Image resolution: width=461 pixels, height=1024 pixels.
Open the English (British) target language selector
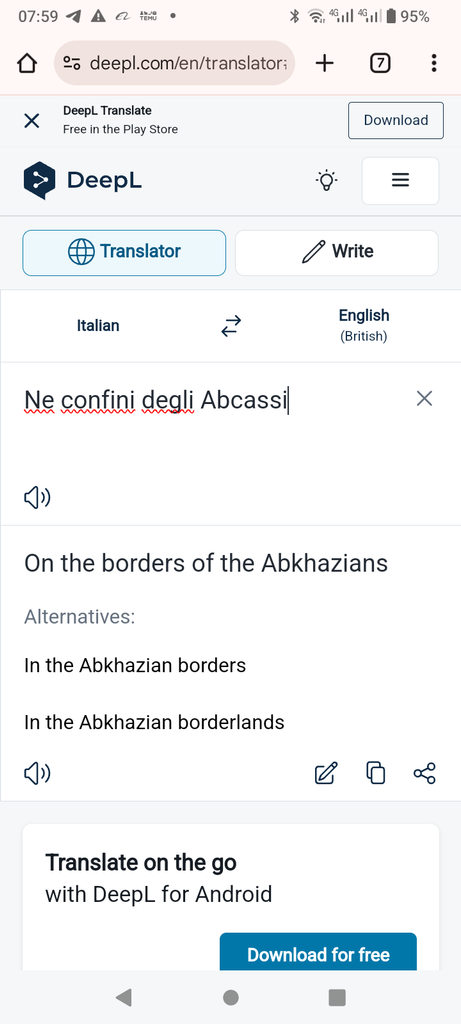point(364,326)
